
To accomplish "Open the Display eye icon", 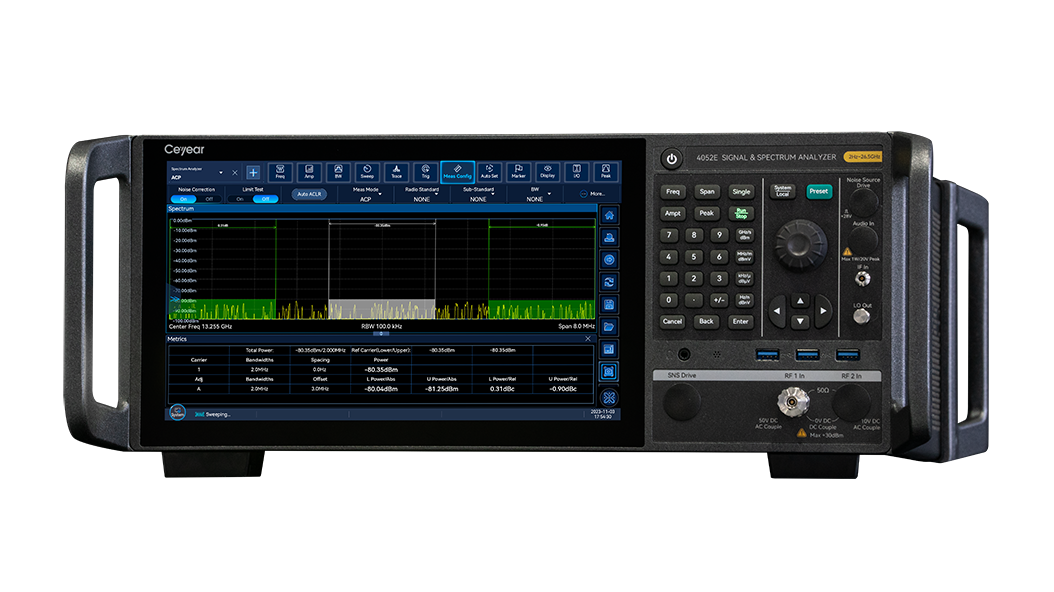I will pos(547,172).
